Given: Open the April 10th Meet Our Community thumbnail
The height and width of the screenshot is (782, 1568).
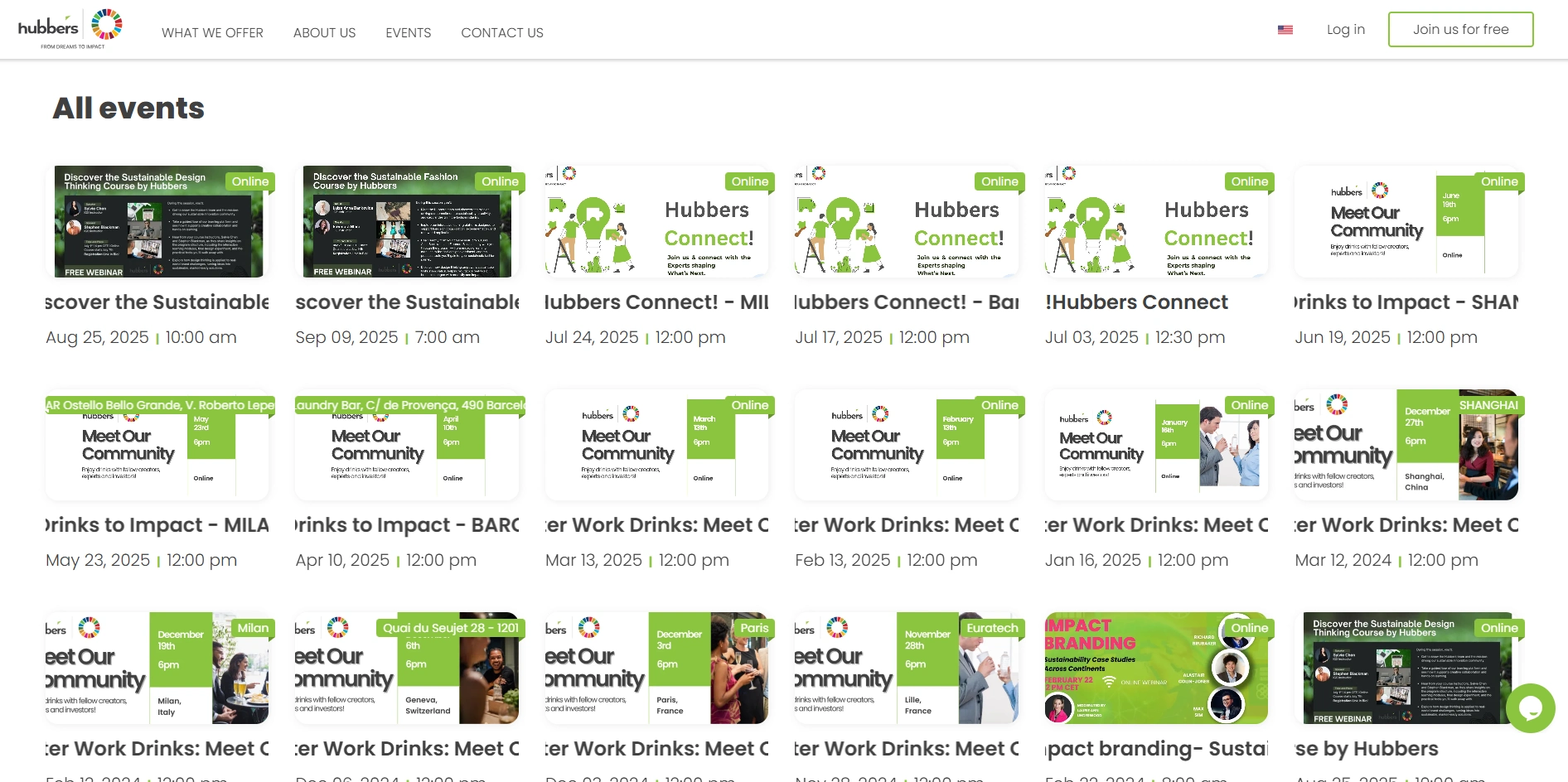Looking at the screenshot, I should pyautogui.click(x=407, y=445).
